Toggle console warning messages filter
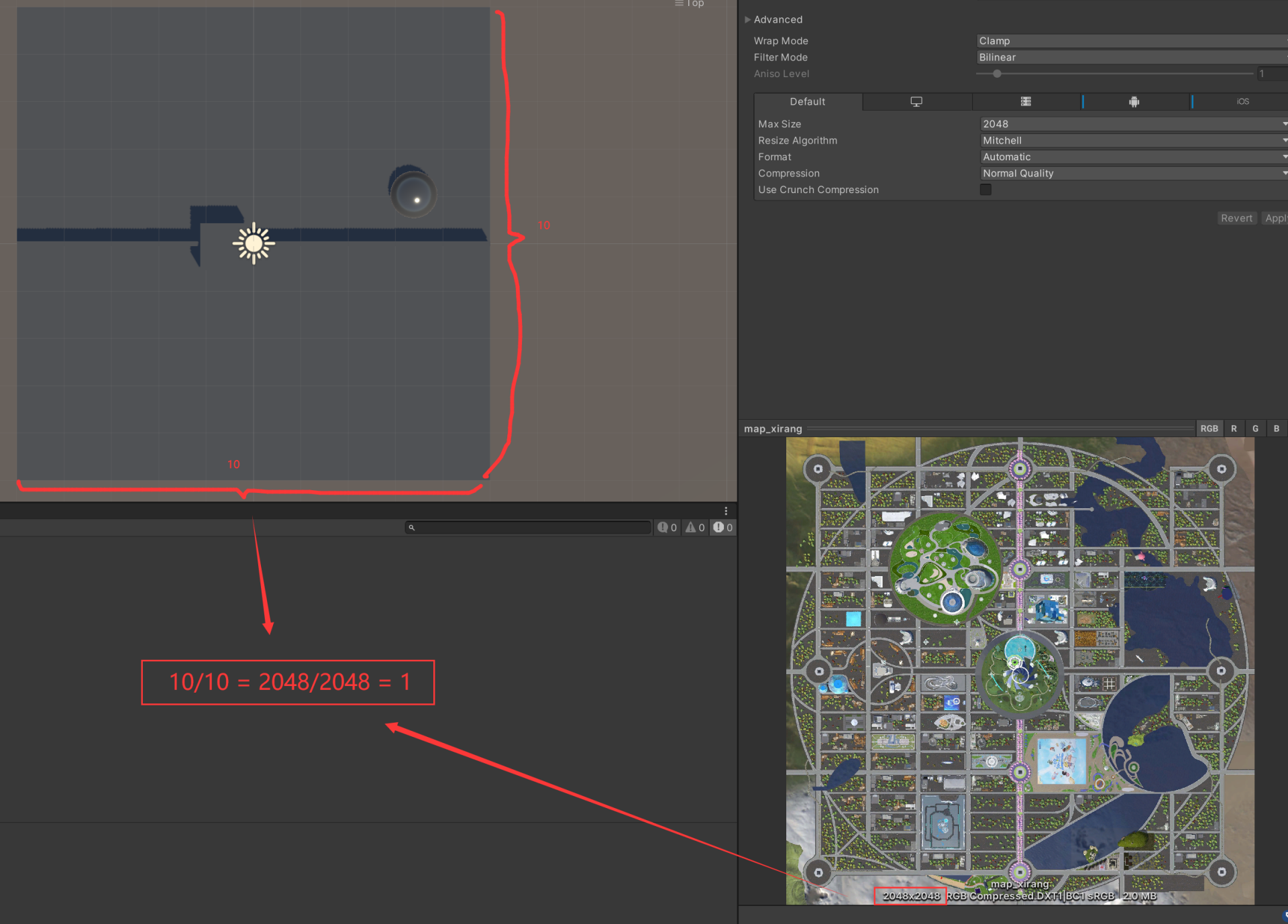The height and width of the screenshot is (924, 1288). coord(695,528)
